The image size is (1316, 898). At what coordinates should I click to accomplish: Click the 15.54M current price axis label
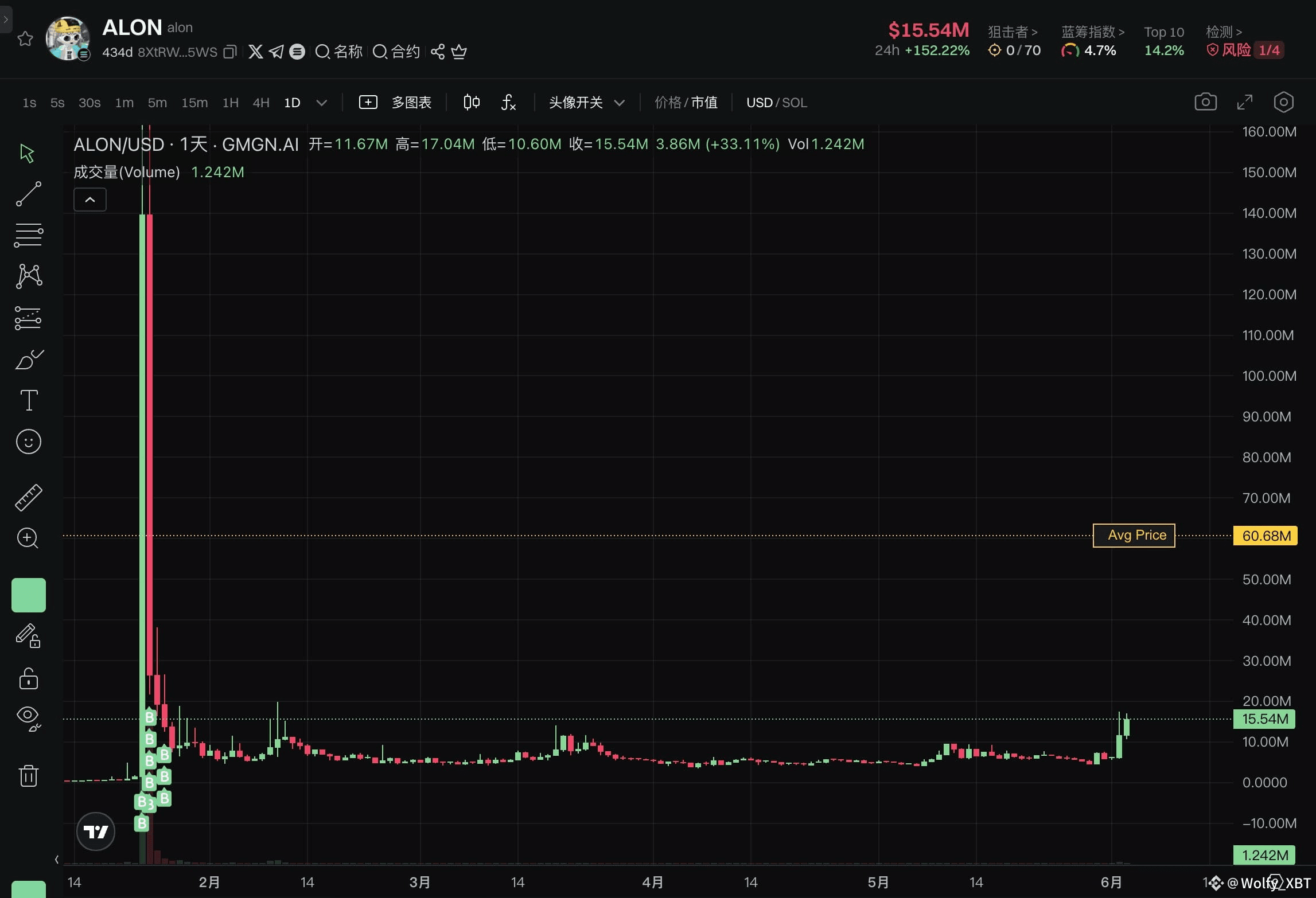click(1264, 719)
